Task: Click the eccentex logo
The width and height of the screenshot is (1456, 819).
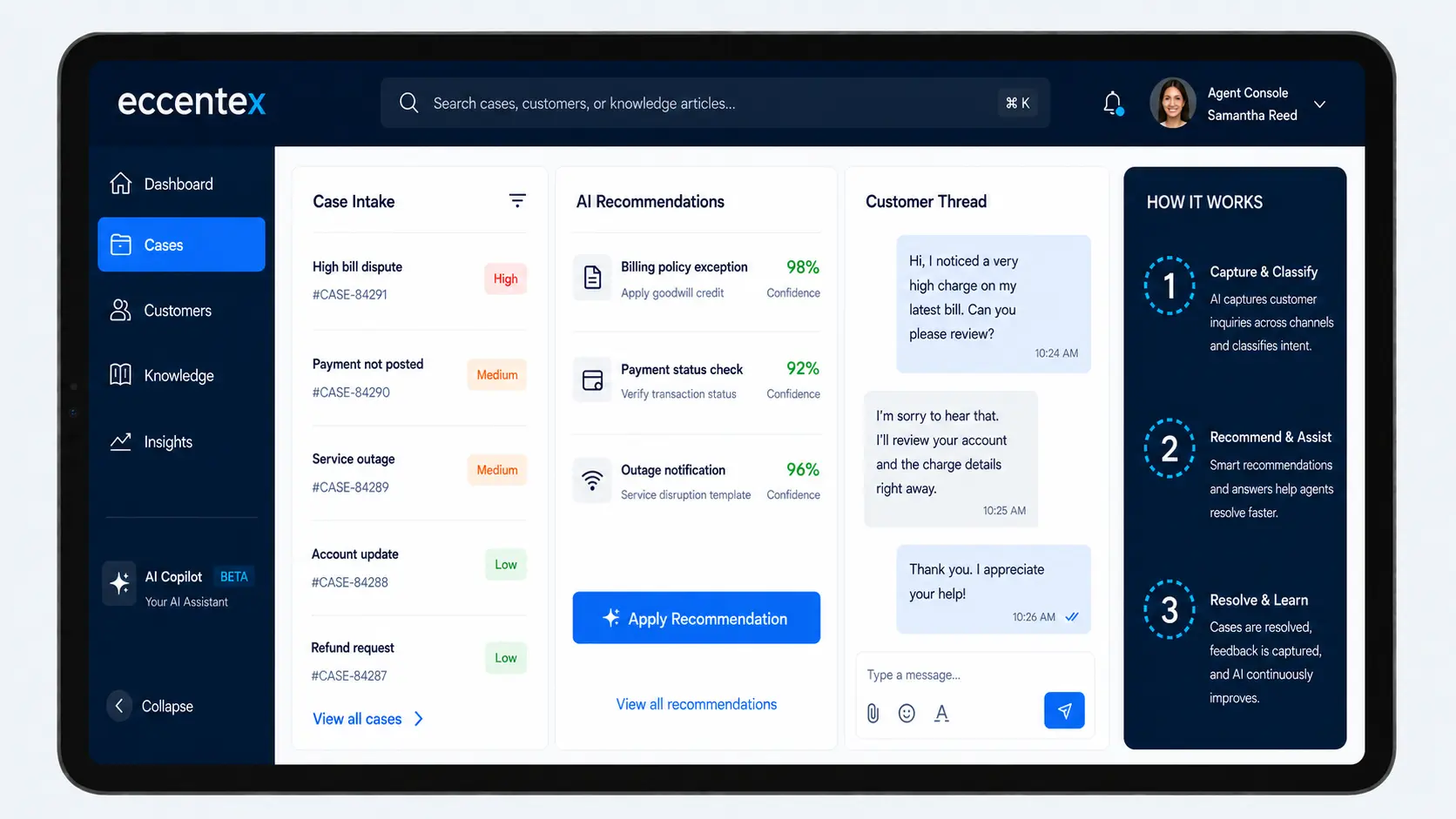Action: coord(192,102)
